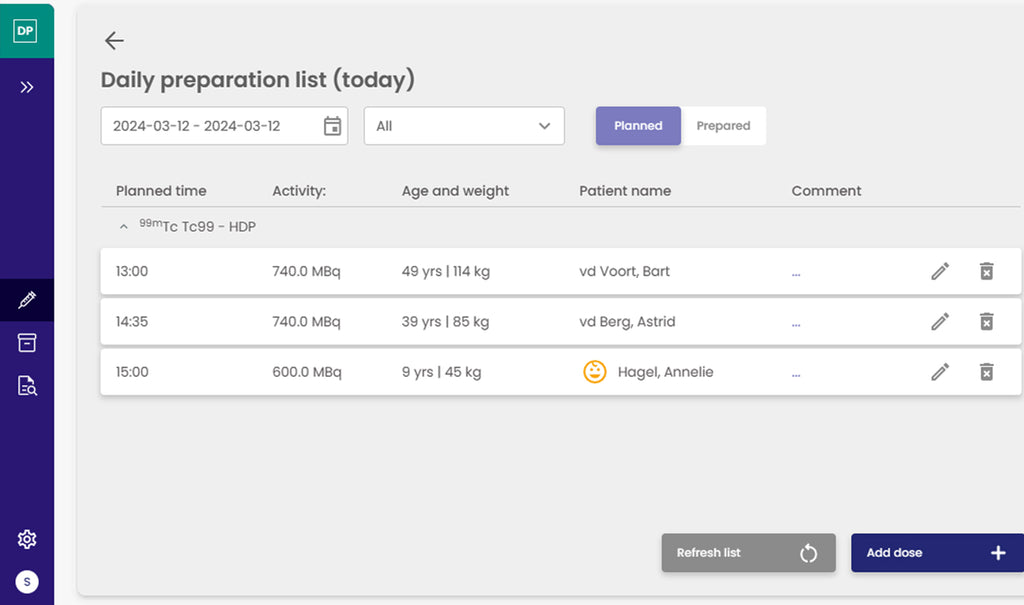
Task: Edit the 13:00 dose for vd Voort, Bart
Action: [939, 271]
